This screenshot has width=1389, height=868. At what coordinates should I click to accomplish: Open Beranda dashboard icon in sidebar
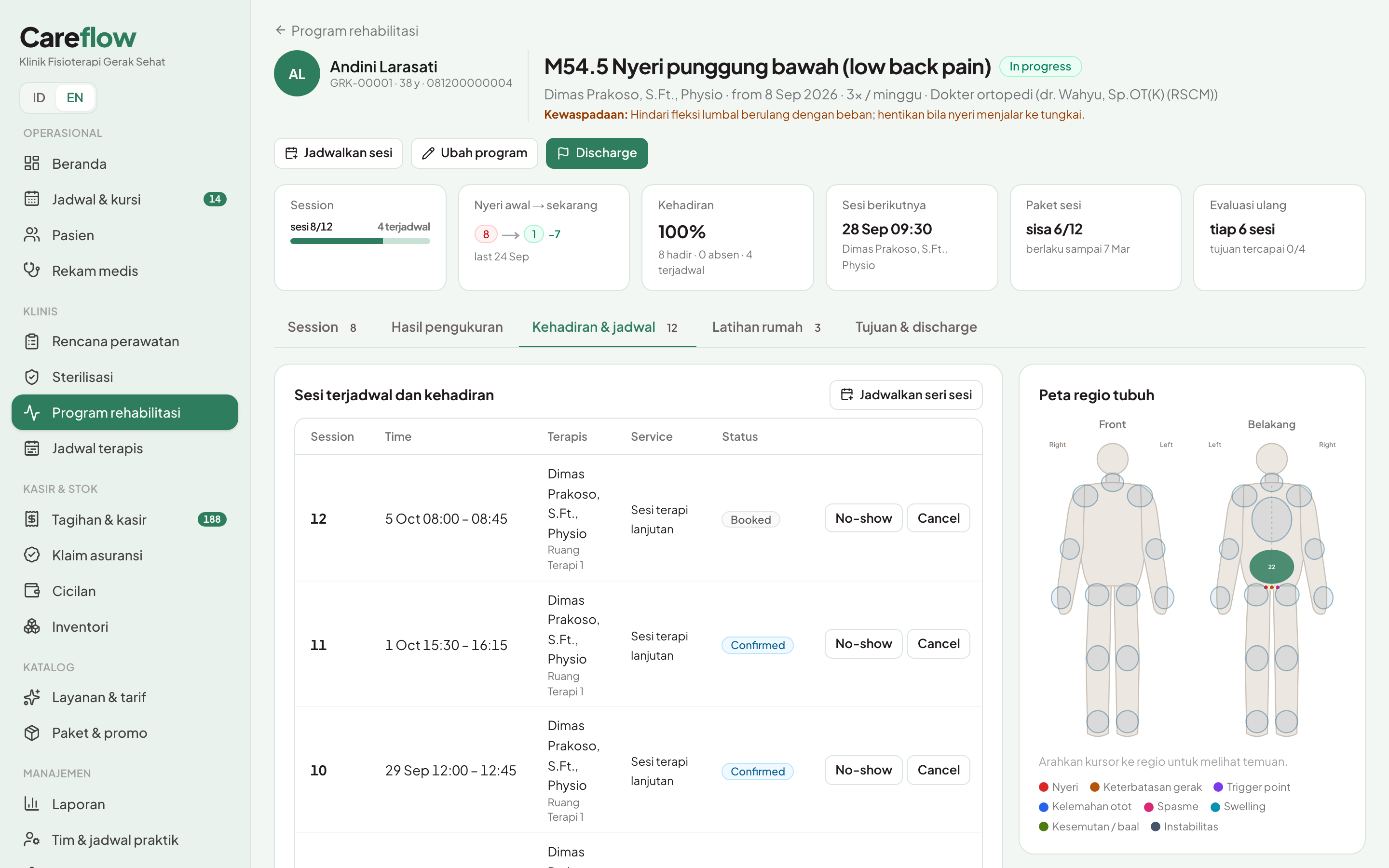(x=31, y=163)
